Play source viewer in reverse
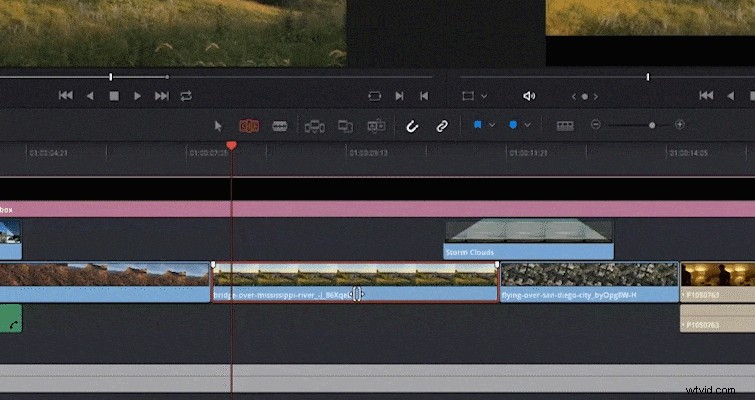The width and height of the screenshot is (755, 400). [90, 96]
